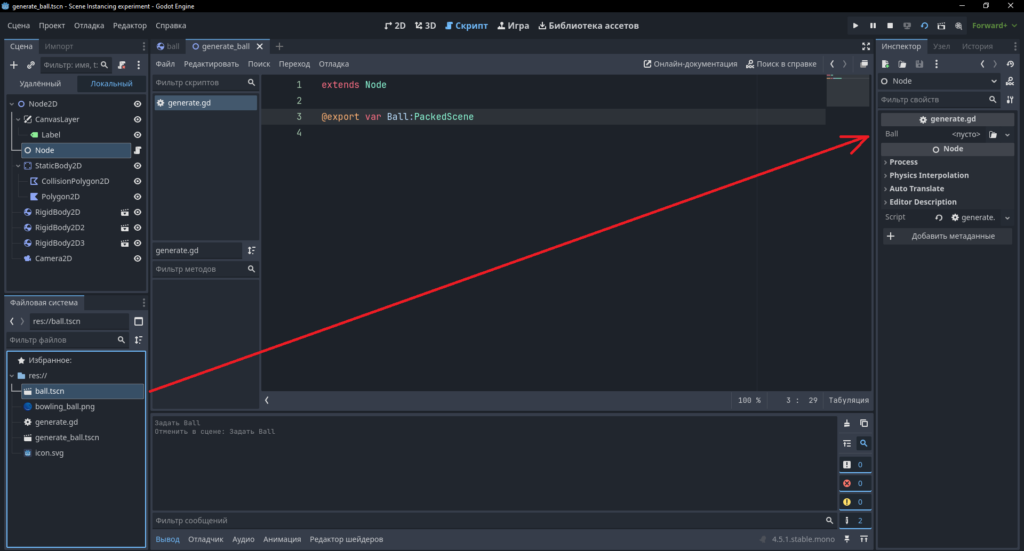Toggle the script methods sort icon
1024x551 pixels.
point(251,250)
